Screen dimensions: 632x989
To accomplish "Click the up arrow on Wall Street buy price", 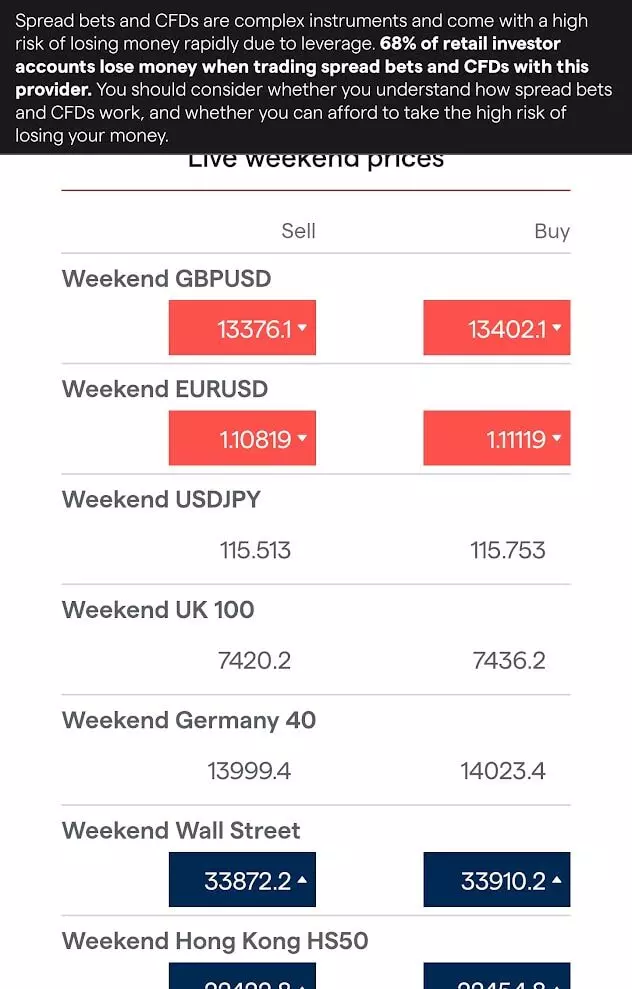I will click(557, 879).
